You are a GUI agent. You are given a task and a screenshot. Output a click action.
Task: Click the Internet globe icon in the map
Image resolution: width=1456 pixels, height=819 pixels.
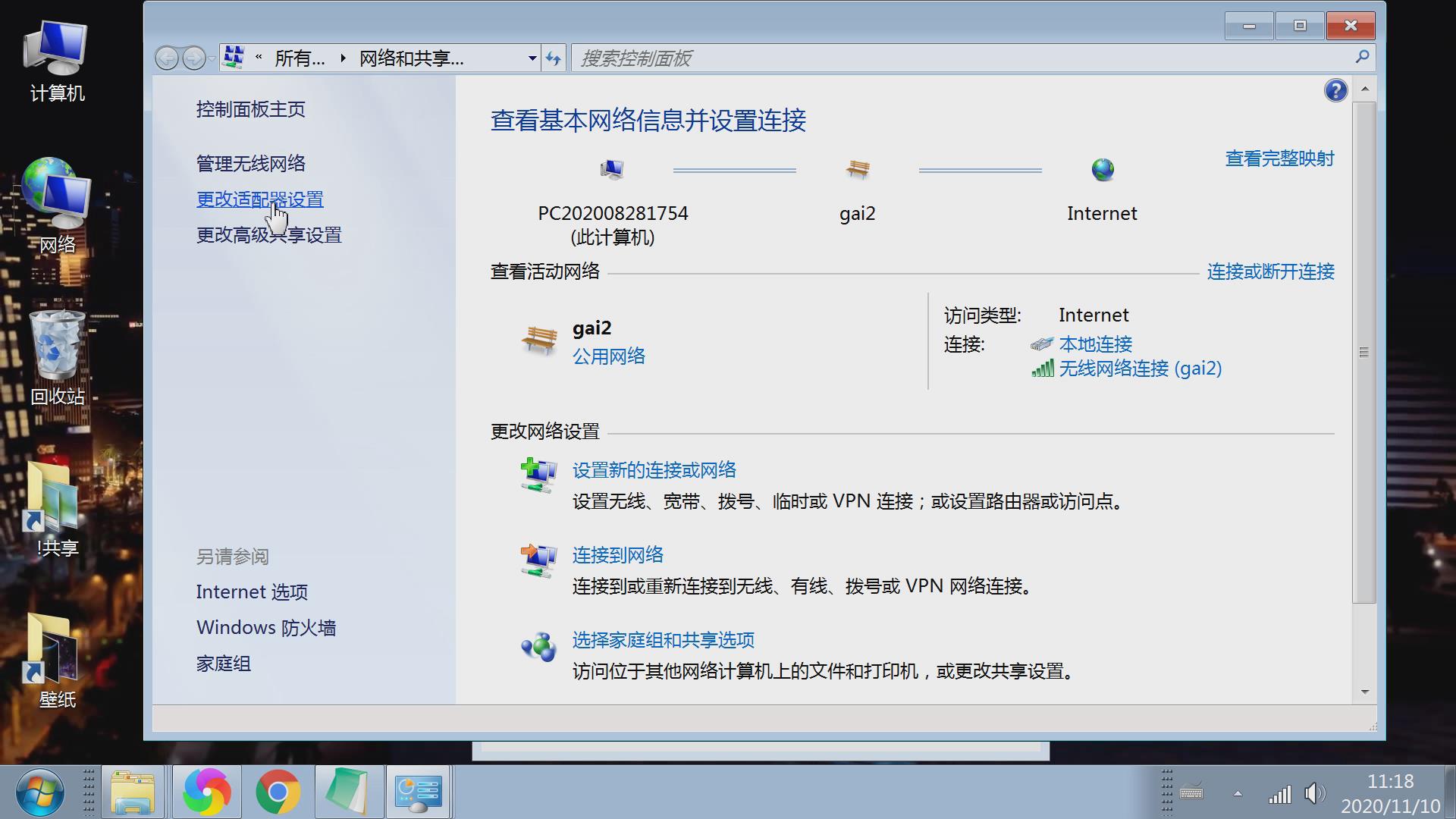point(1102,168)
